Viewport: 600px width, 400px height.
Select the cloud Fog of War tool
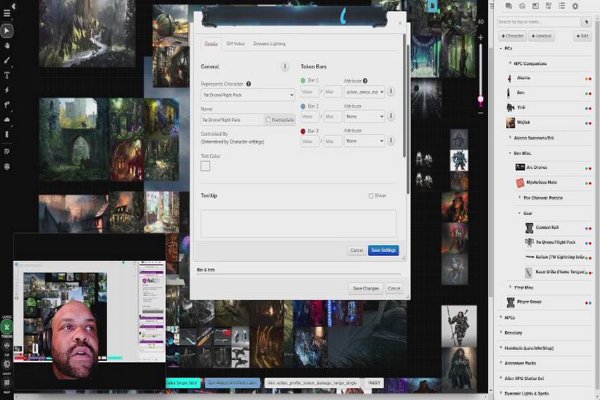[7, 119]
